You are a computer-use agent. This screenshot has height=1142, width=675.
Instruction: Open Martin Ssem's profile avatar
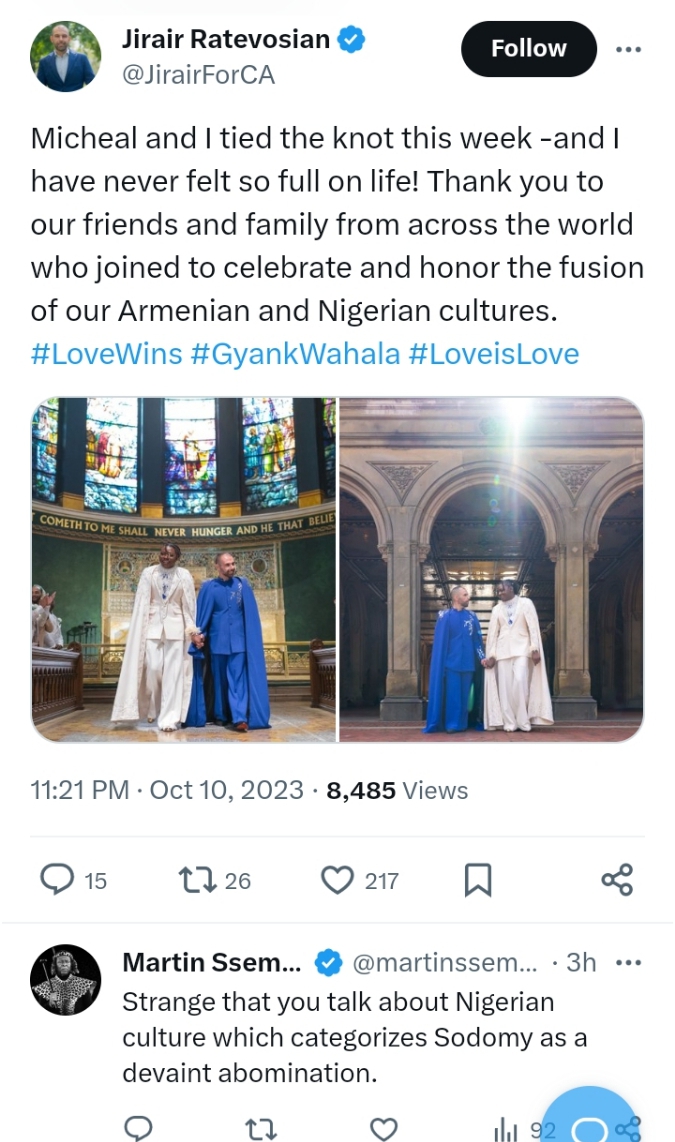pos(66,980)
